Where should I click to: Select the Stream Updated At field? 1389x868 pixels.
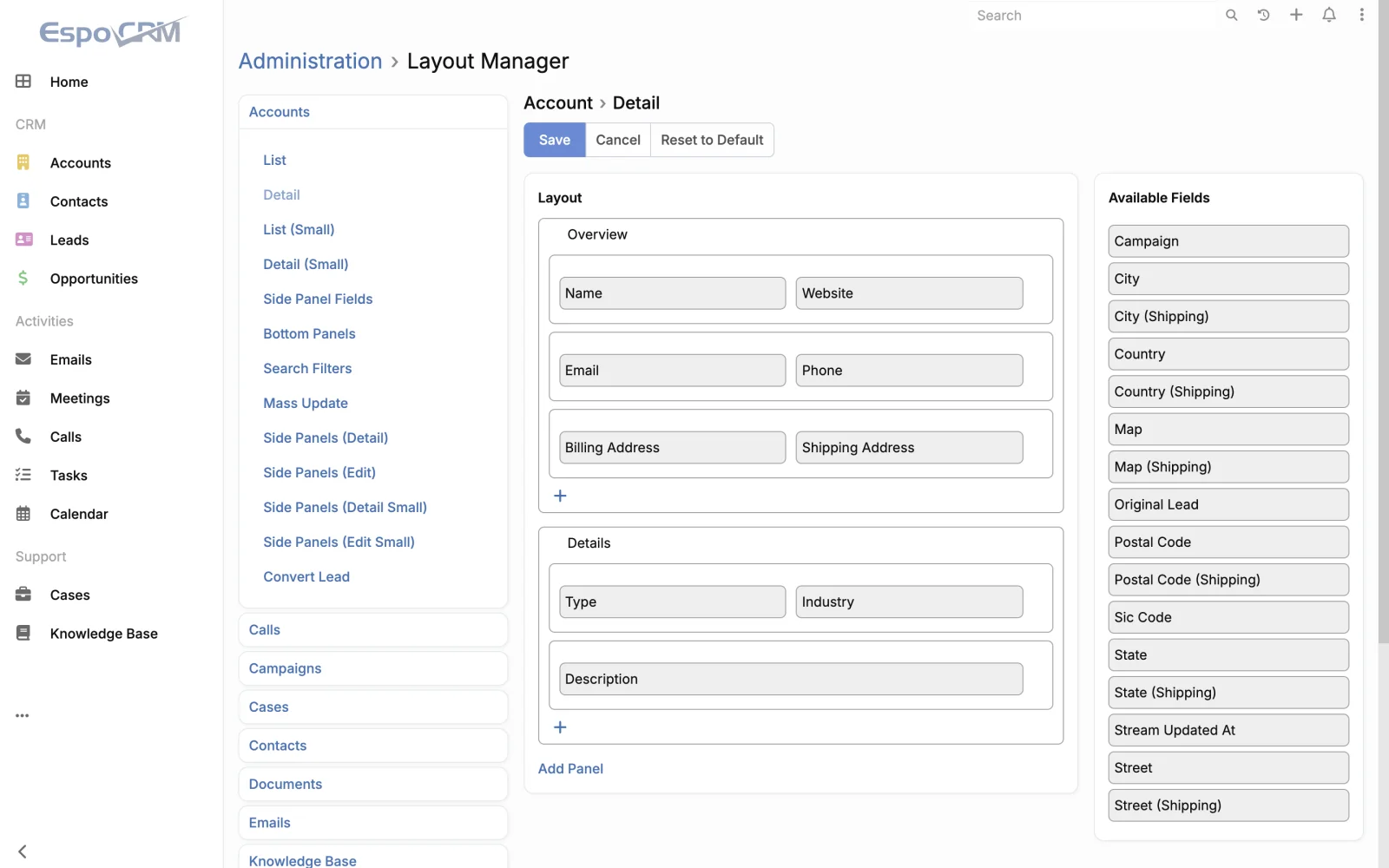(x=1228, y=730)
